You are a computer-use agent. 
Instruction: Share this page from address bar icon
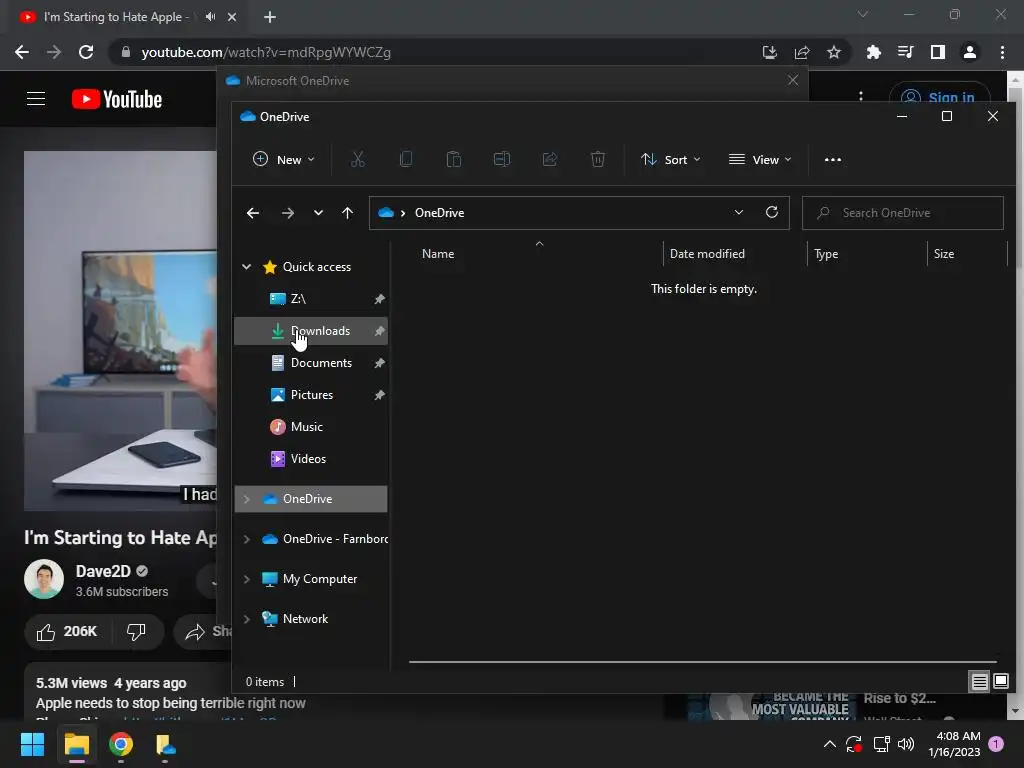802,52
